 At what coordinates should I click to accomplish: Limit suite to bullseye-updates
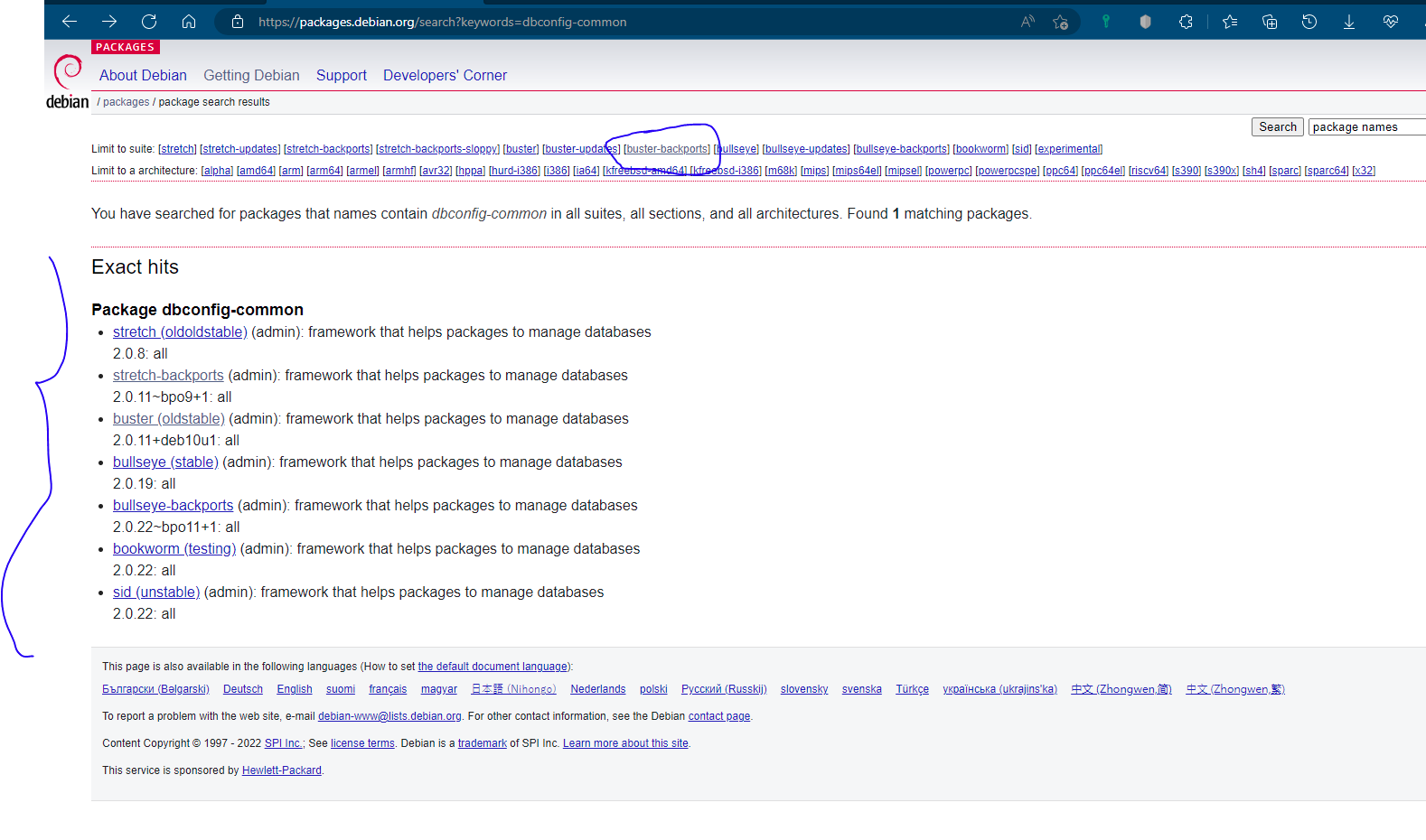click(x=806, y=149)
